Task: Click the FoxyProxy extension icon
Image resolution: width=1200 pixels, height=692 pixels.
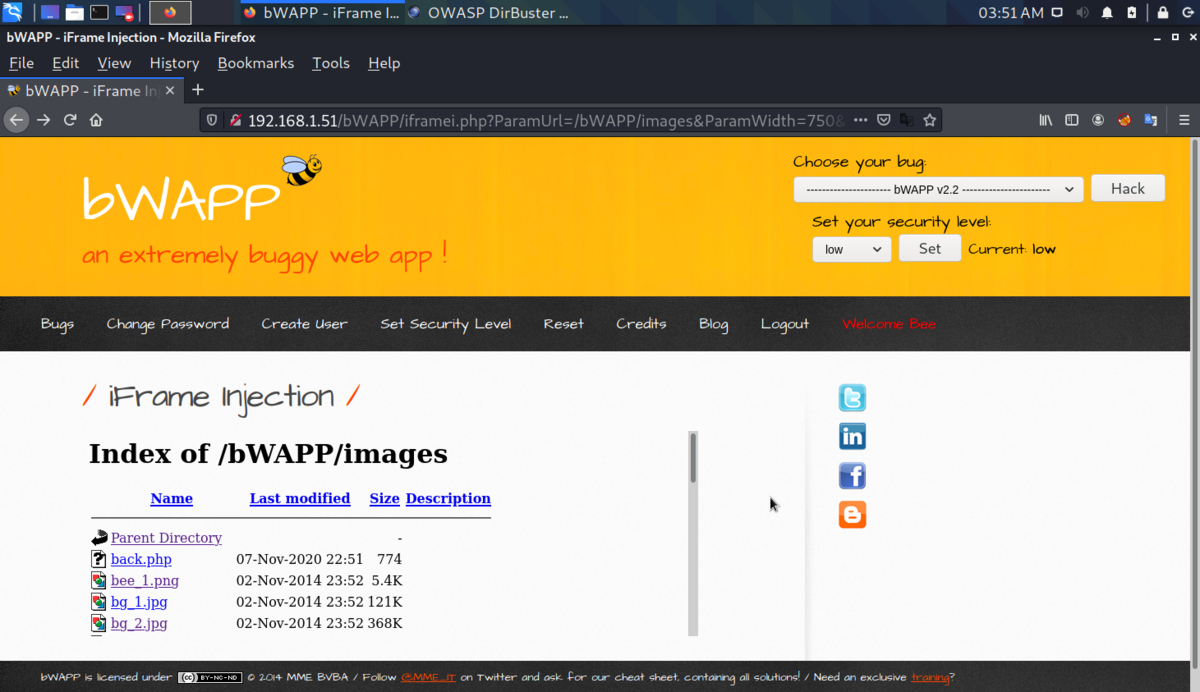Action: point(1124,120)
